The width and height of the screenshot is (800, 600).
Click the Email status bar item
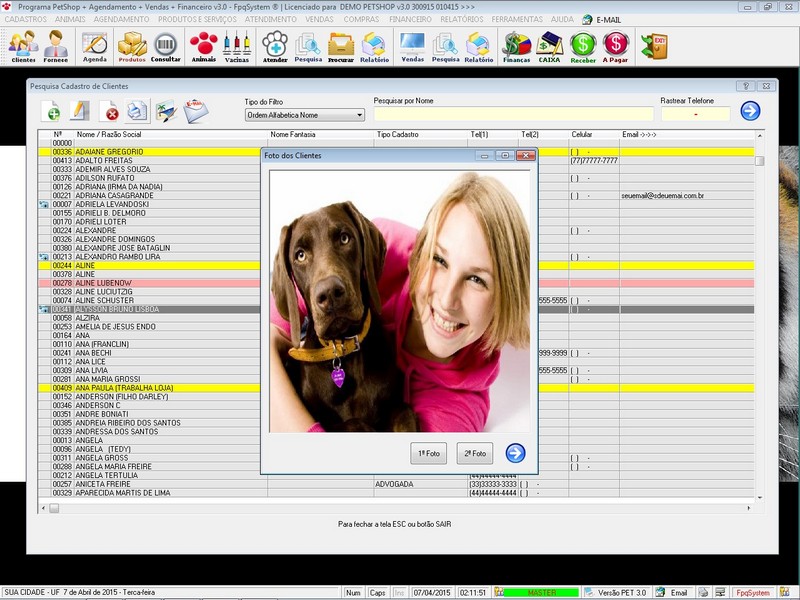pos(674,592)
